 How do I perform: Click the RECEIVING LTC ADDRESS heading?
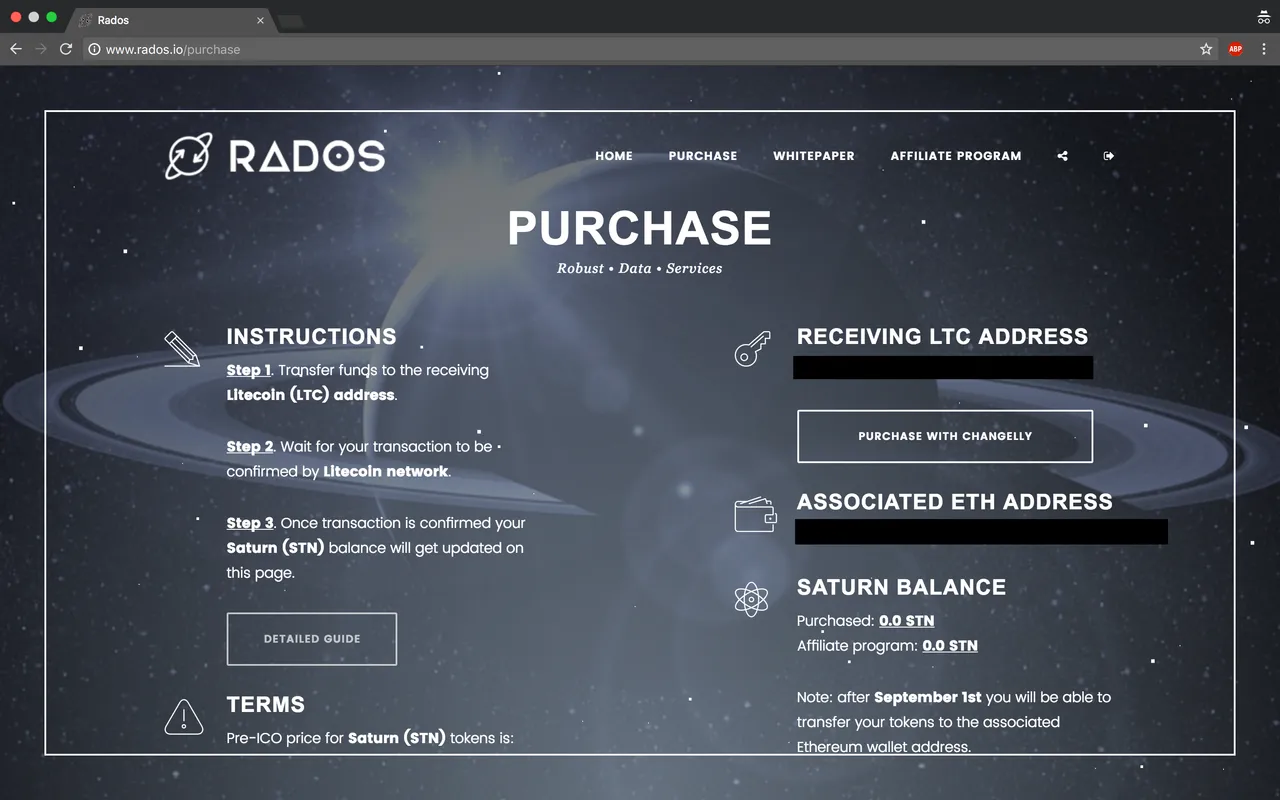[943, 337]
